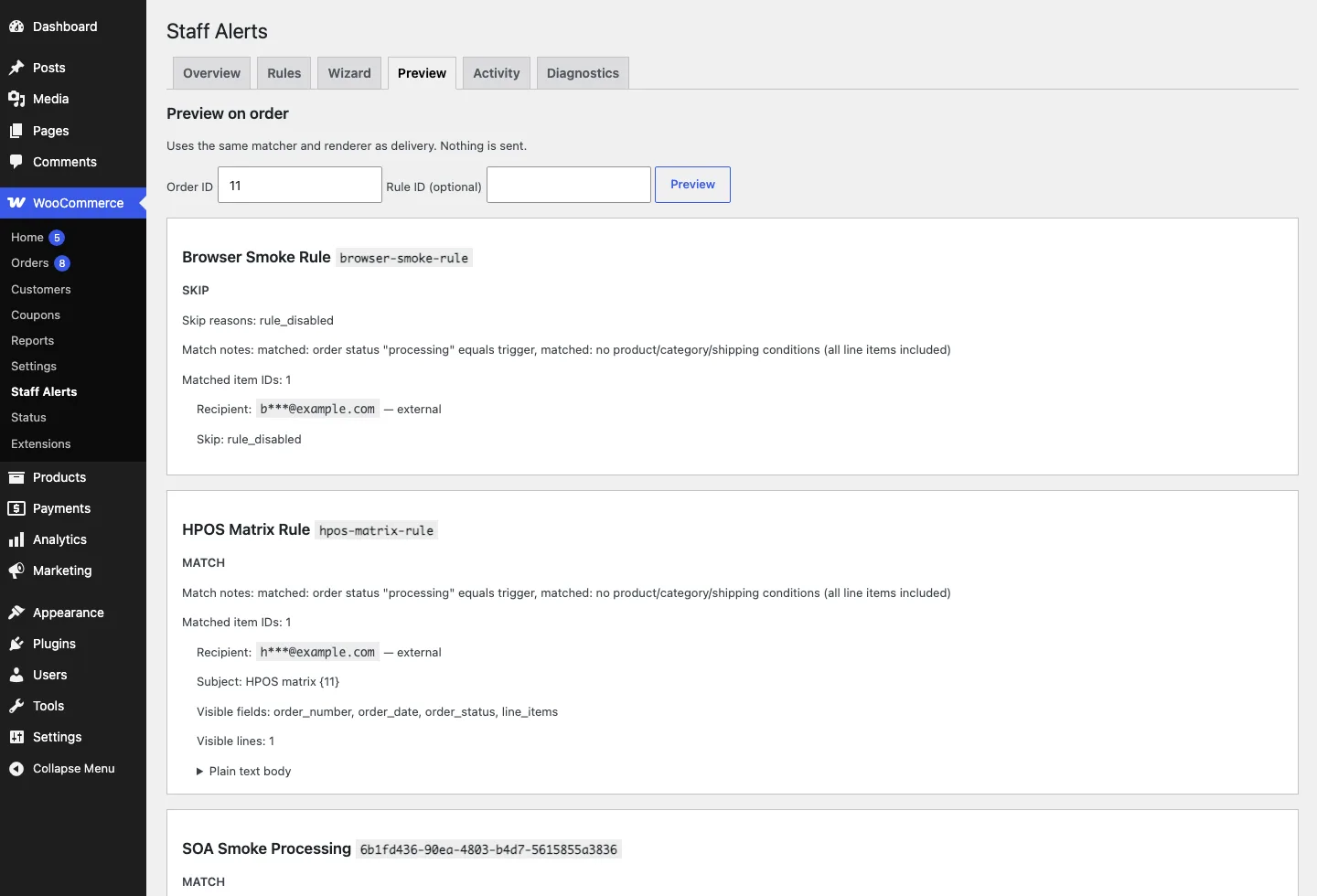The width and height of the screenshot is (1317, 896).
Task: Click the Payments dollar icon
Action: pos(16,508)
